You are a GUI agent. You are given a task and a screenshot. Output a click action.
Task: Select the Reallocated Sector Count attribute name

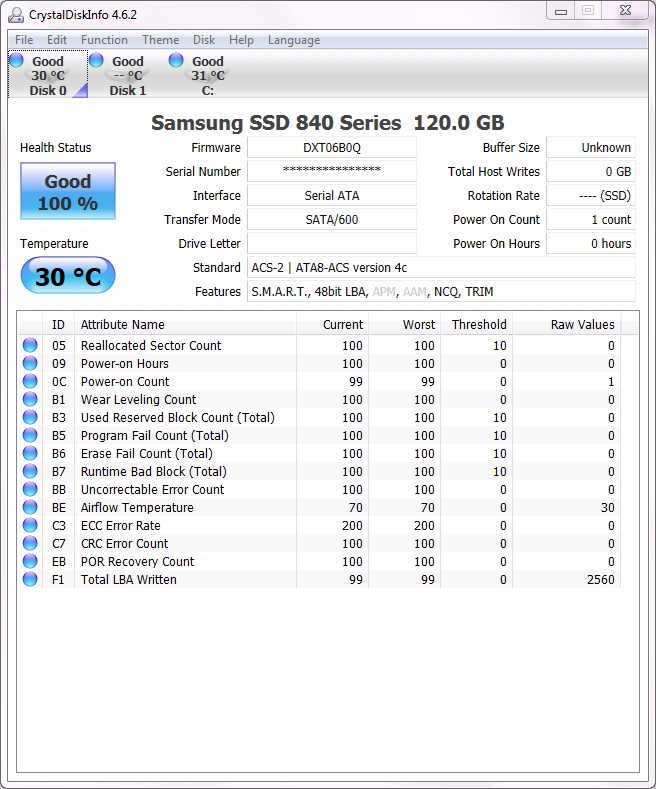151,346
